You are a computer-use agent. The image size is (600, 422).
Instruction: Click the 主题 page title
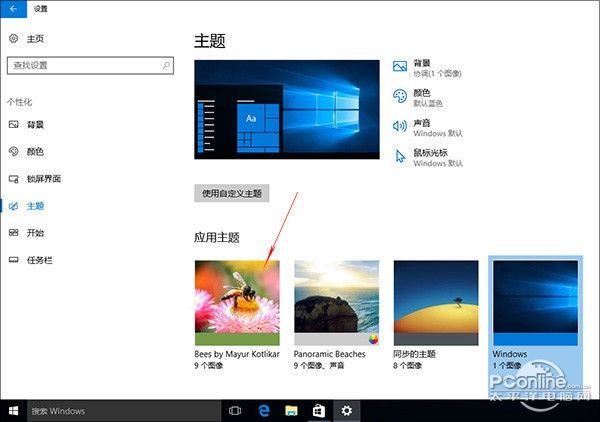pos(210,41)
